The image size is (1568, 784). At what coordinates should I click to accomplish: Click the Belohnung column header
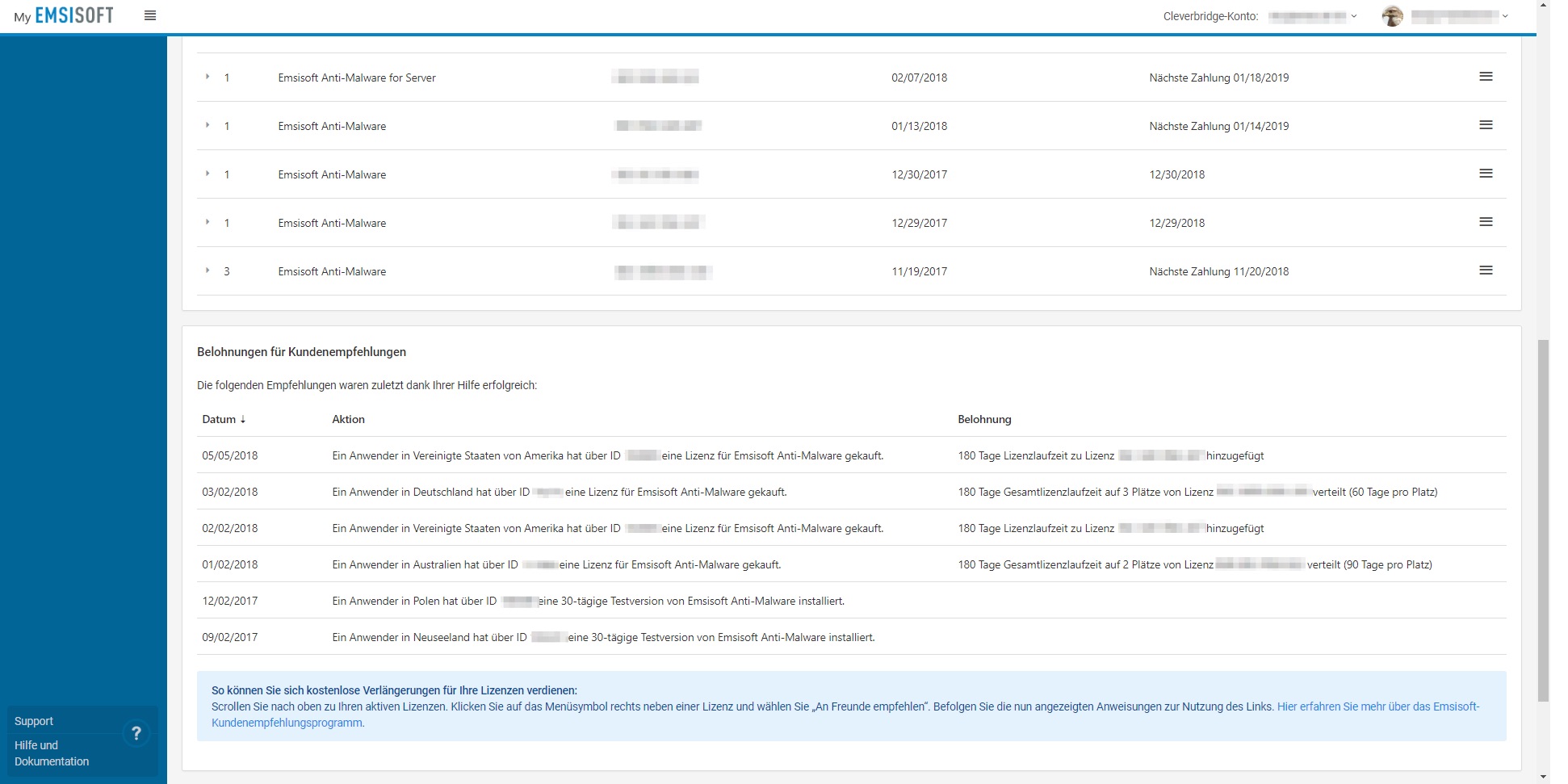coord(984,419)
